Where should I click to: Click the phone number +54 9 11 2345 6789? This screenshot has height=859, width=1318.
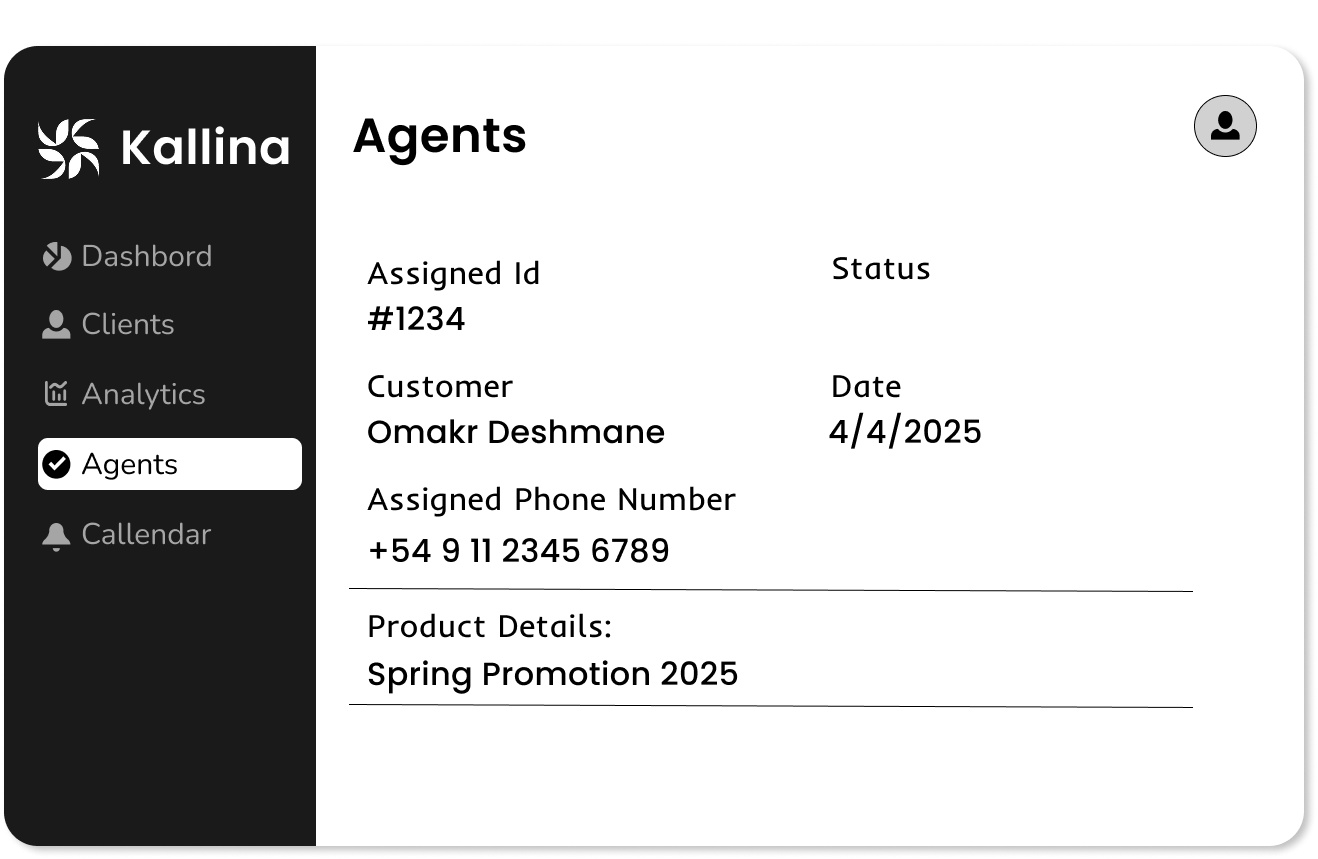[519, 550]
